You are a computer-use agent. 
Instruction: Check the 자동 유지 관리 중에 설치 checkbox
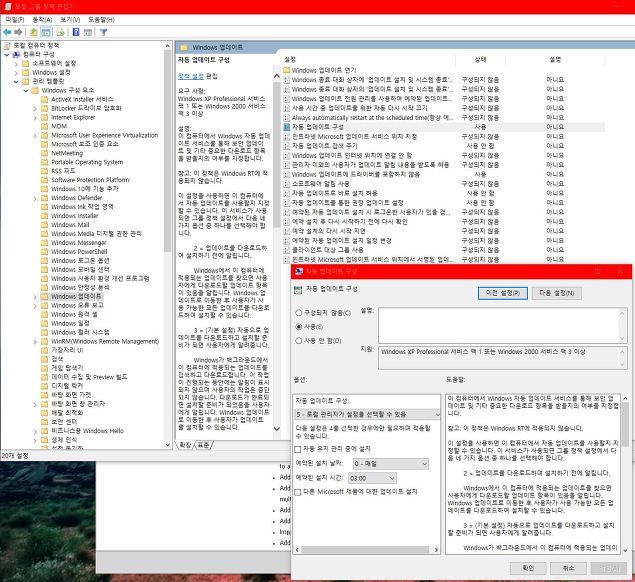[x=298, y=449]
